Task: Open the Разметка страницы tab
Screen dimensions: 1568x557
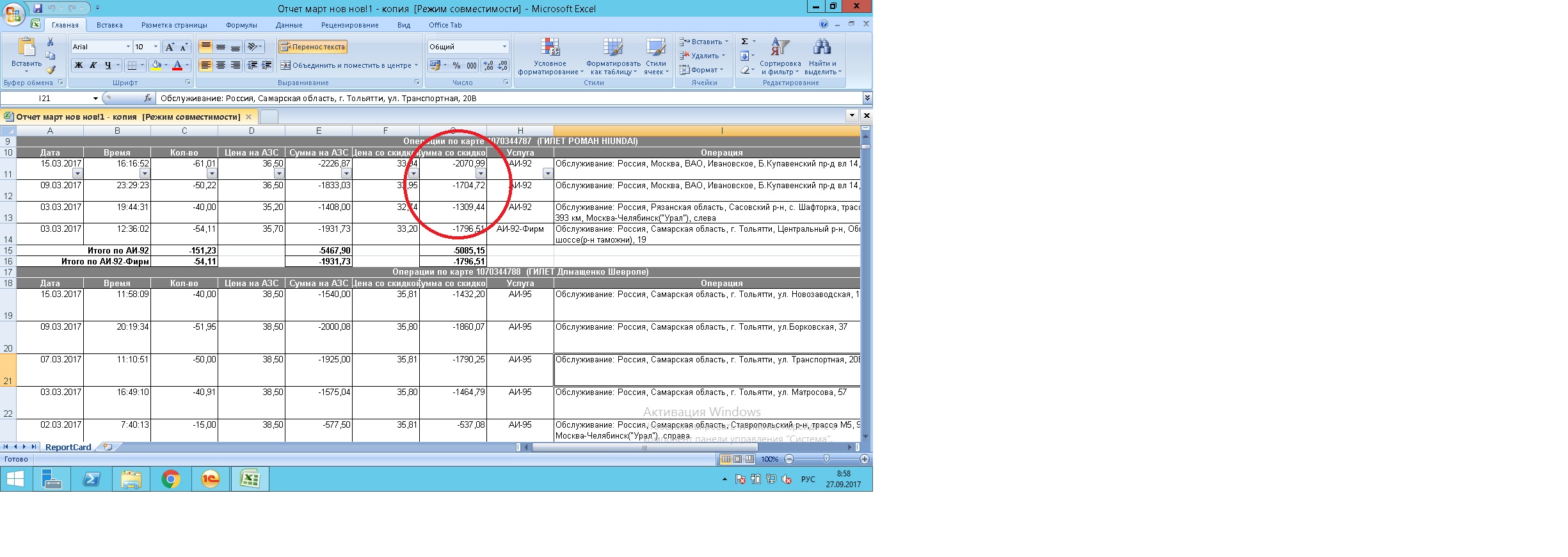Action: (x=174, y=25)
